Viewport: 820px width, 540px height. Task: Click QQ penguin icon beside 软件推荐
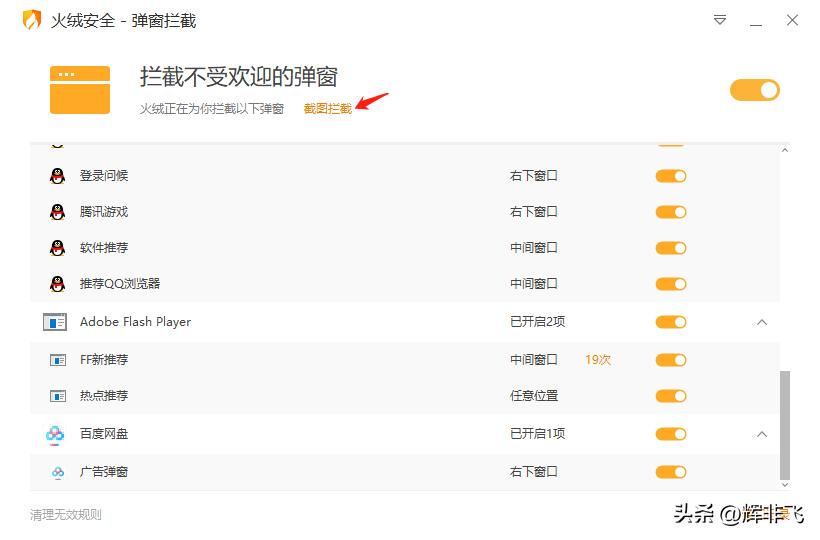pos(58,248)
